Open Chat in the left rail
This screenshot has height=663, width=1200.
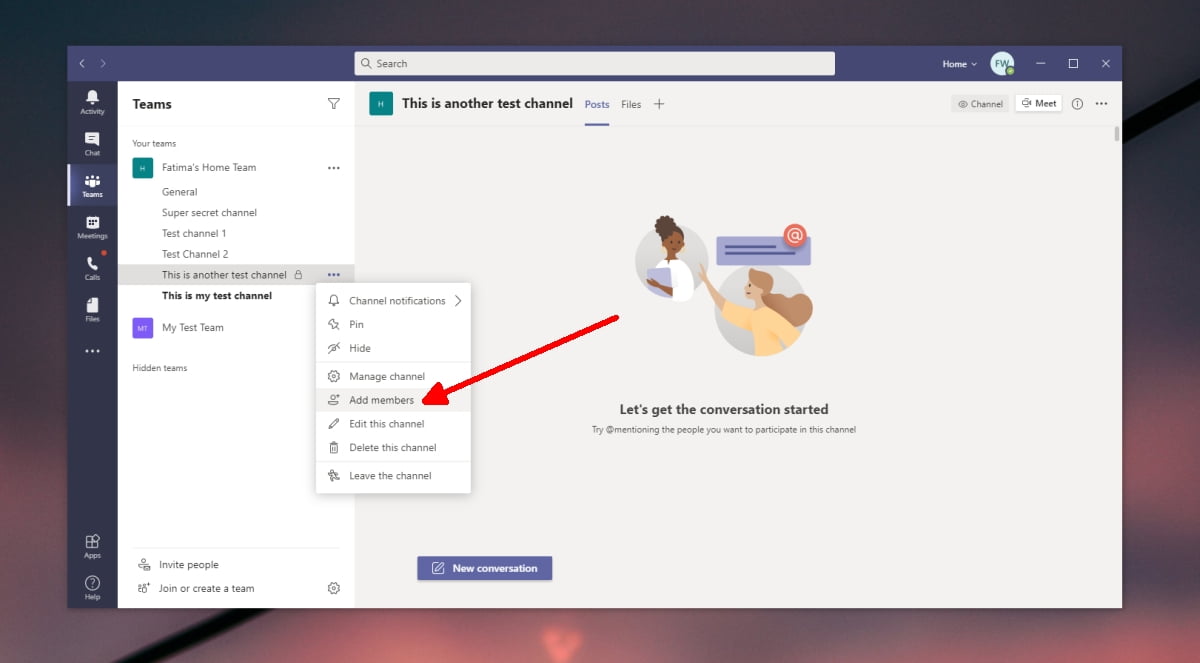pyautogui.click(x=92, y=144)
